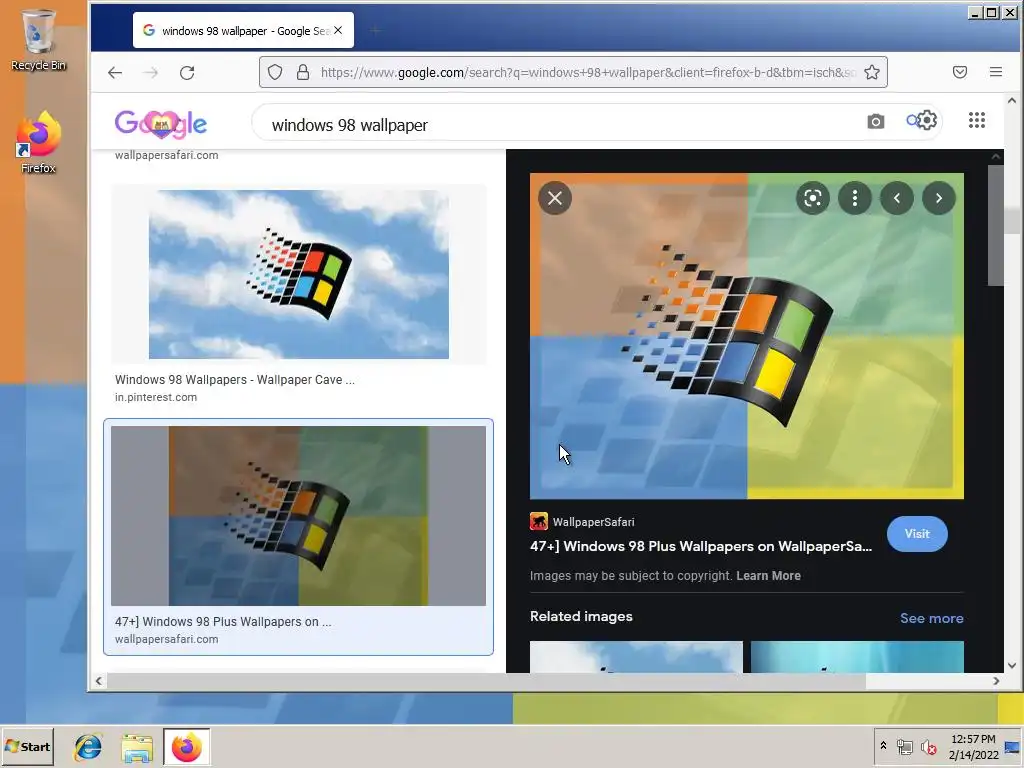Click the in.pinterest.com source text
The height and width of the screenshot is (768, 1024).
click(x=155, y=397)
